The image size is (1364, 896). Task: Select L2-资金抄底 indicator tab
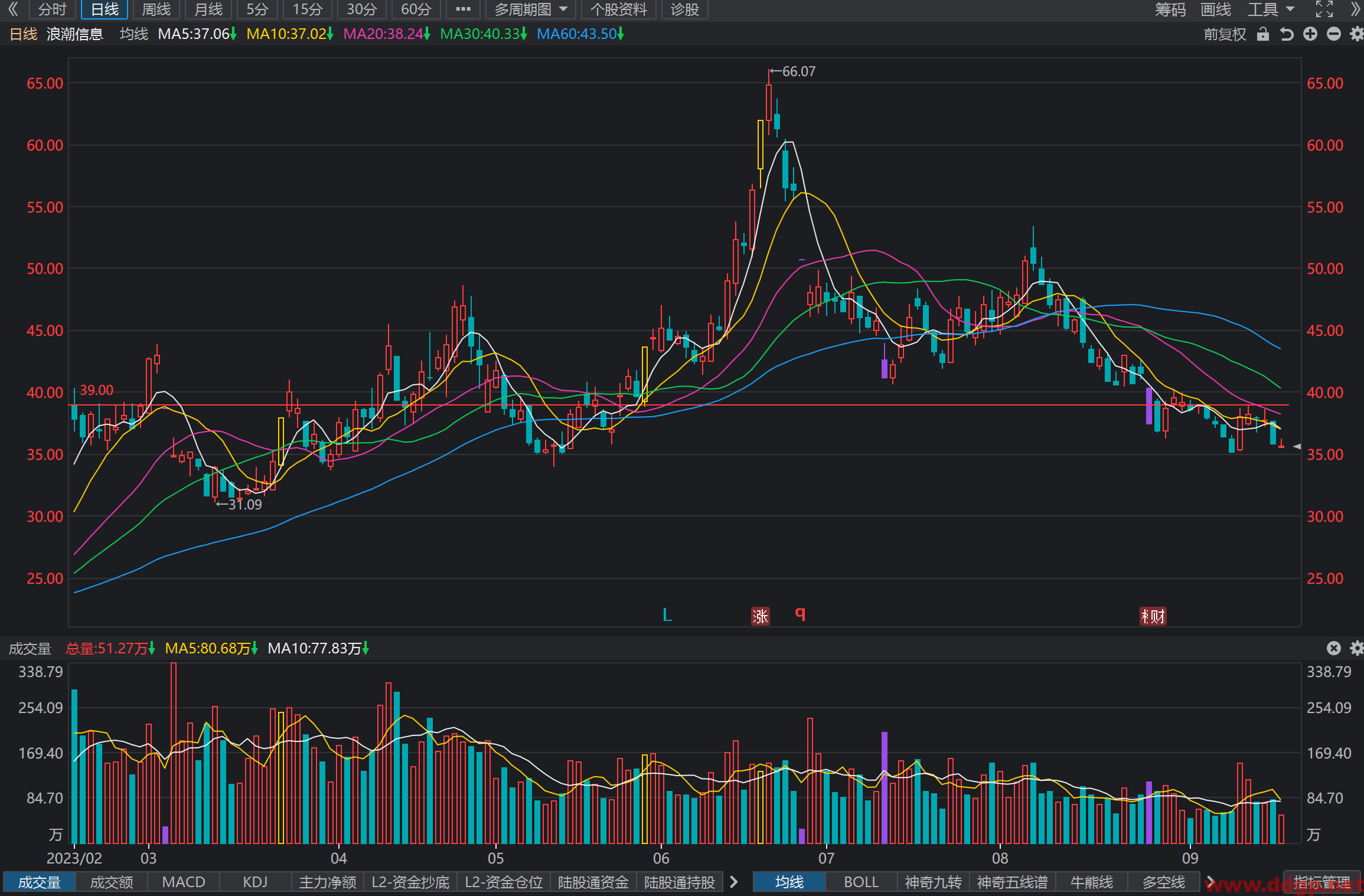pos(410,882)
